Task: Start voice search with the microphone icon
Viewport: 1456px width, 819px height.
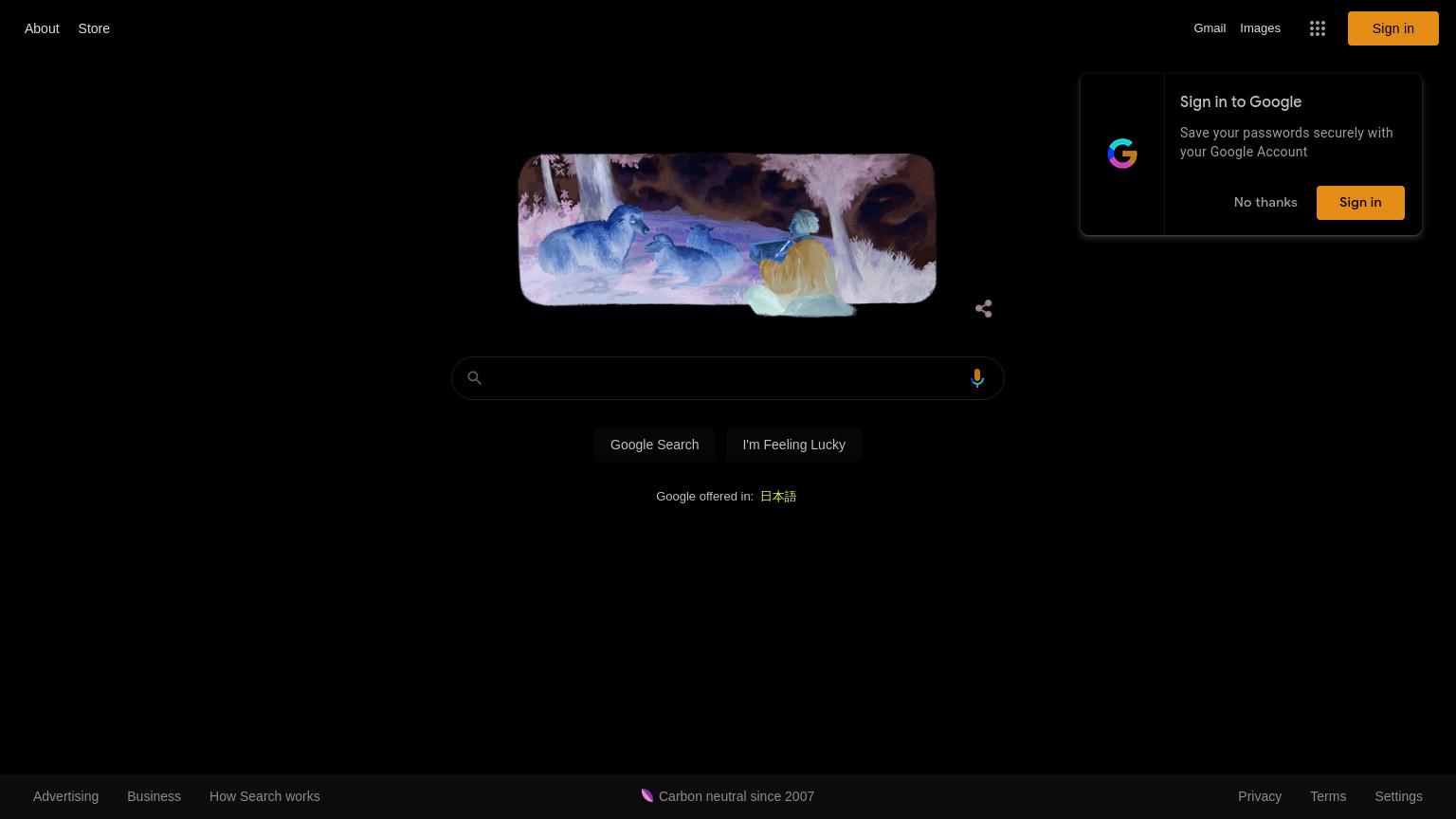Action: coord(977,378)
